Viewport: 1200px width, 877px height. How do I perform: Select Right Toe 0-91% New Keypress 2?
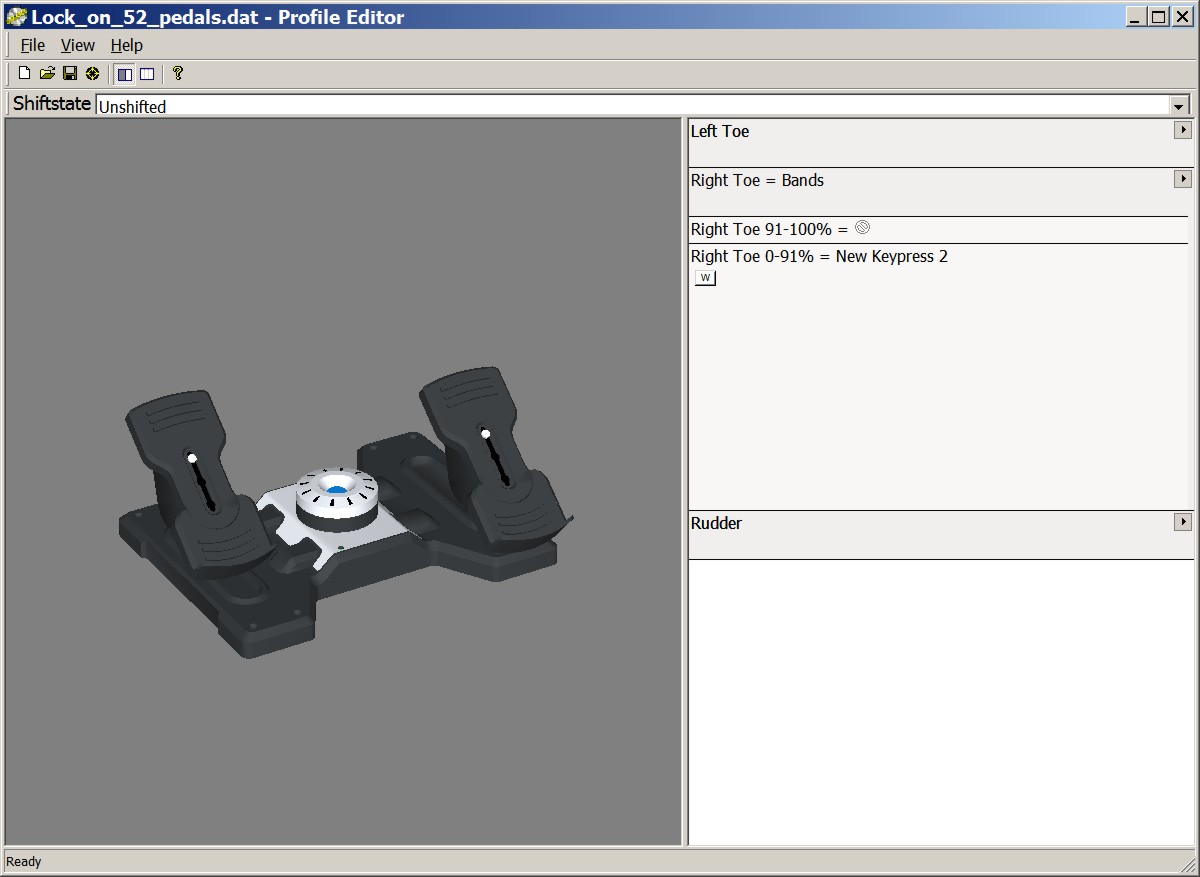tap(939, 377)
